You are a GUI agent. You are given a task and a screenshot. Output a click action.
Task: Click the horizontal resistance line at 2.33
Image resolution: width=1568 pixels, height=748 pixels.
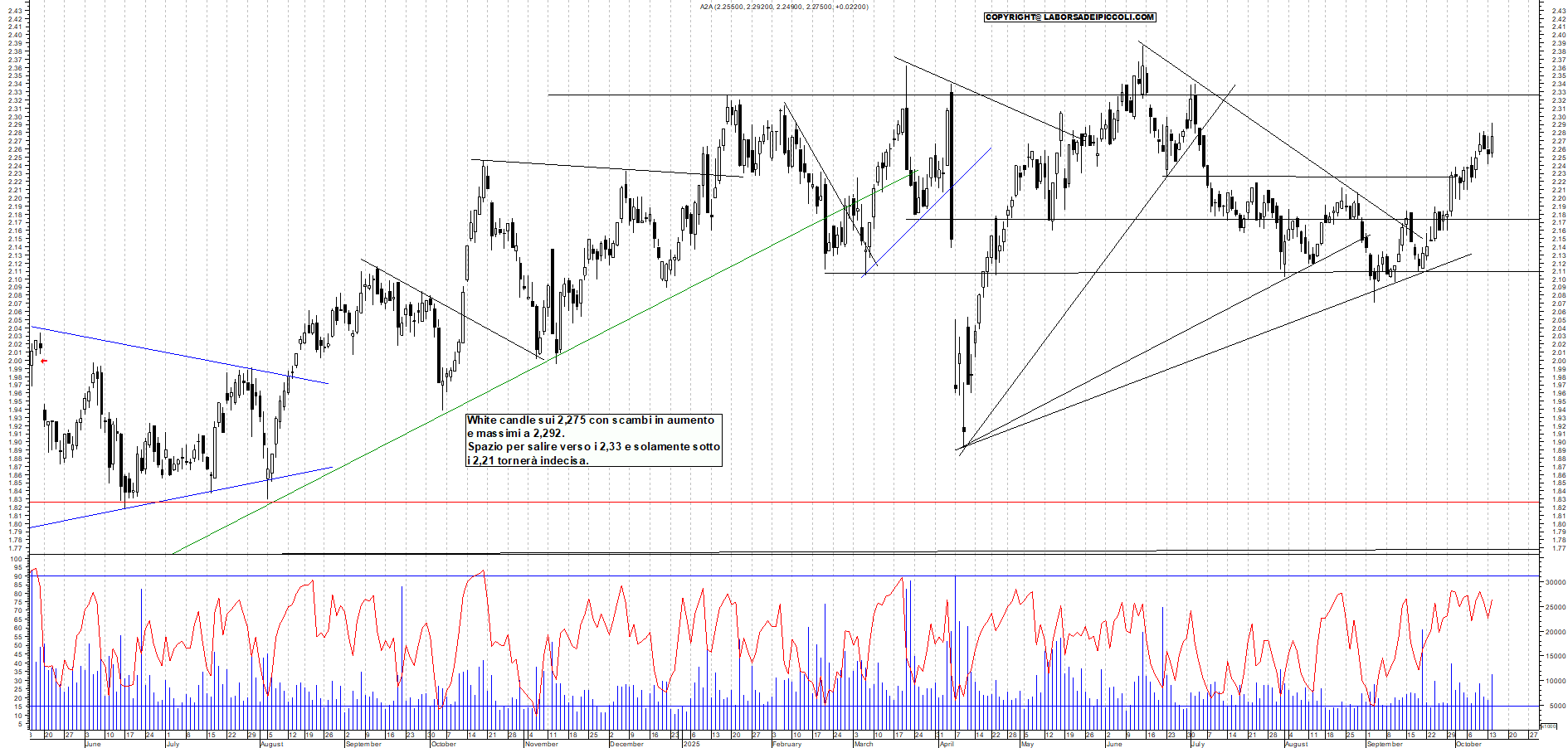tap(830, 95)
